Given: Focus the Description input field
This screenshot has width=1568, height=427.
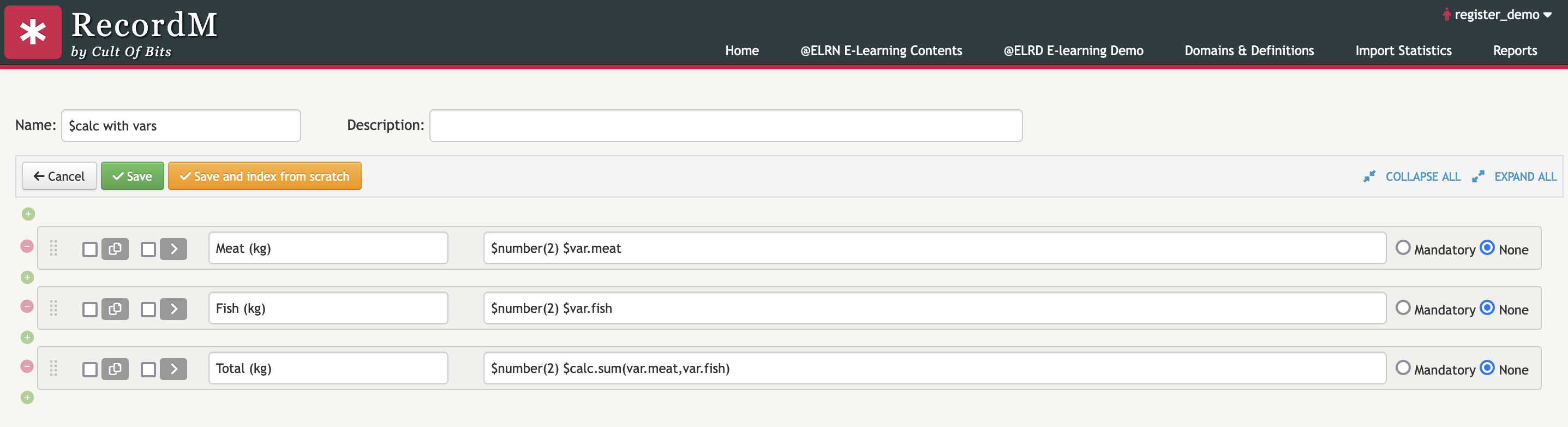Looking at the screenshot, I should pyautogui.click(x=726, y=126).
